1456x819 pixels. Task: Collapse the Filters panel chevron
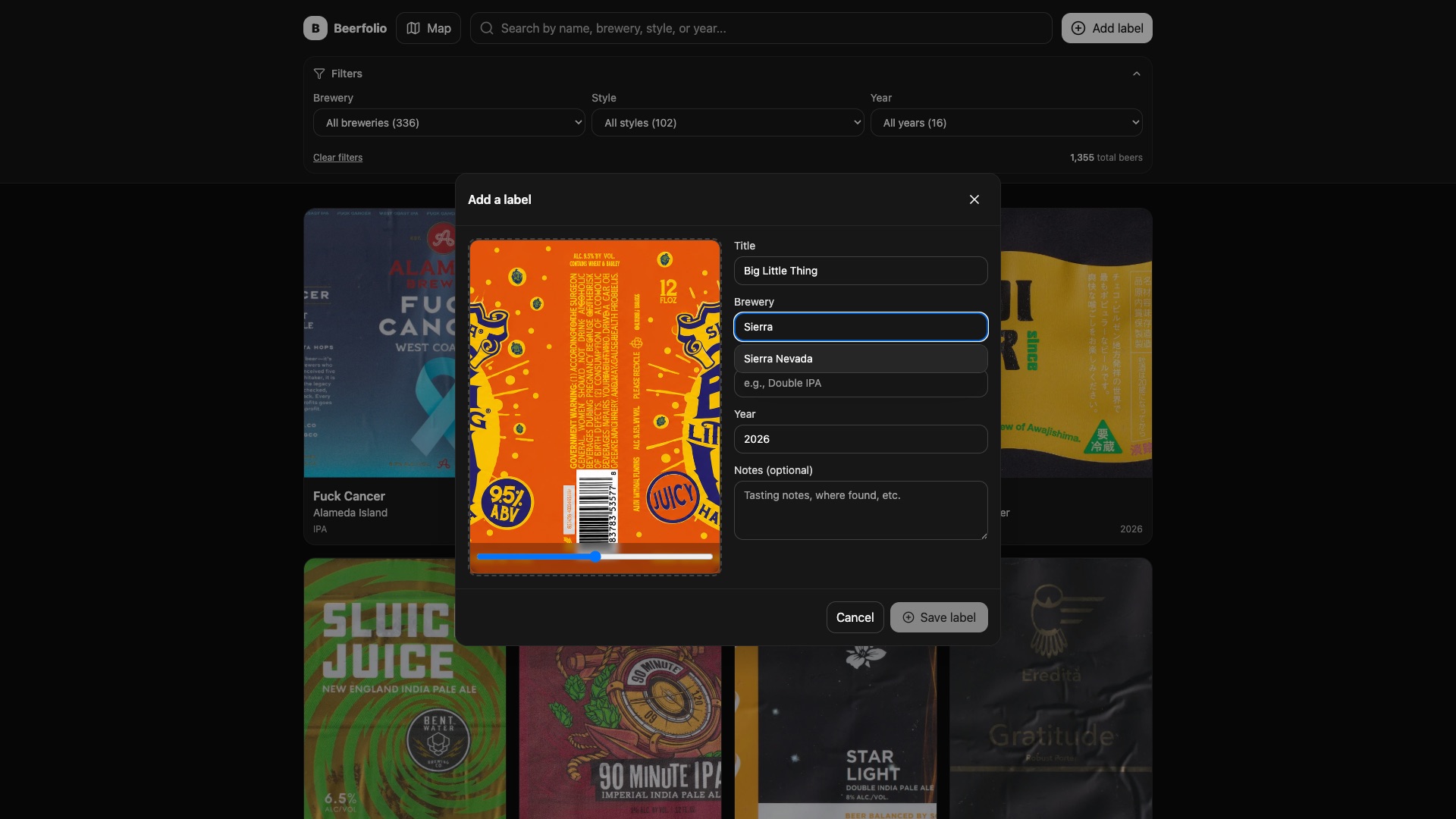[1136, 74]
